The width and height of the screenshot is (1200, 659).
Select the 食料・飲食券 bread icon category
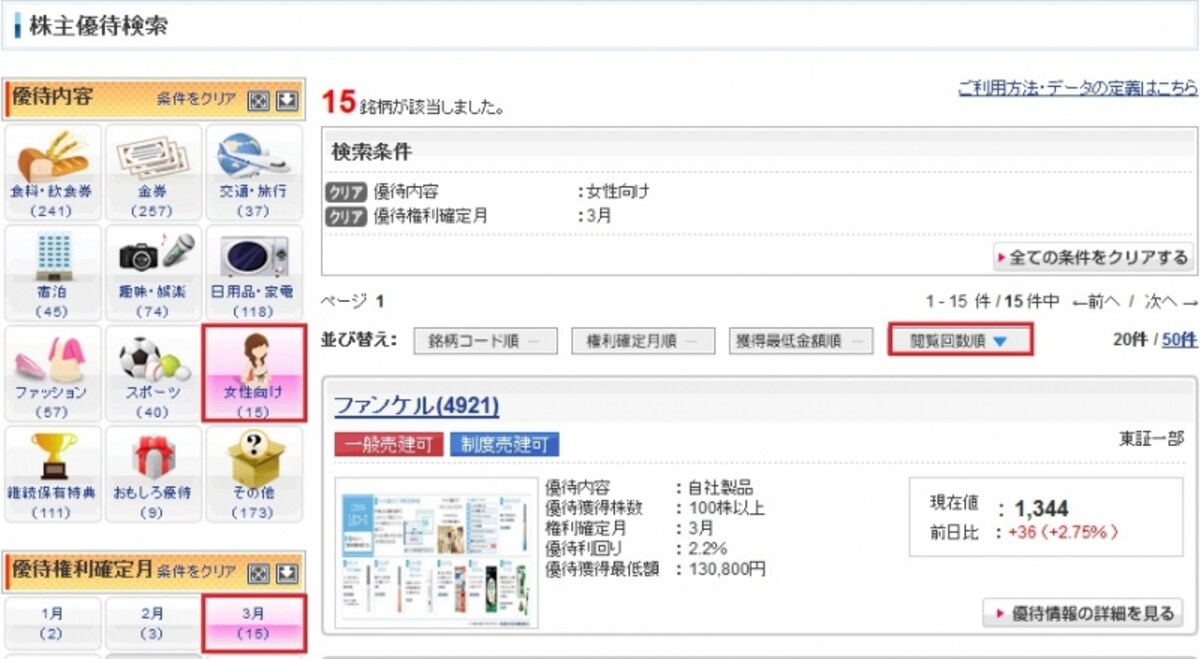point(52,173)
